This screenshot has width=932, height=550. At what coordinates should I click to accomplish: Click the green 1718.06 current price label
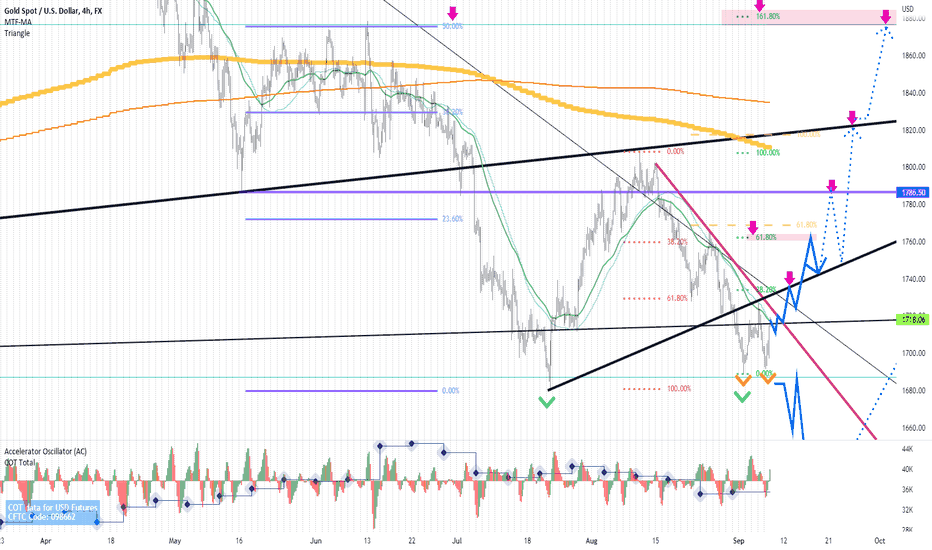pos(913,320)
